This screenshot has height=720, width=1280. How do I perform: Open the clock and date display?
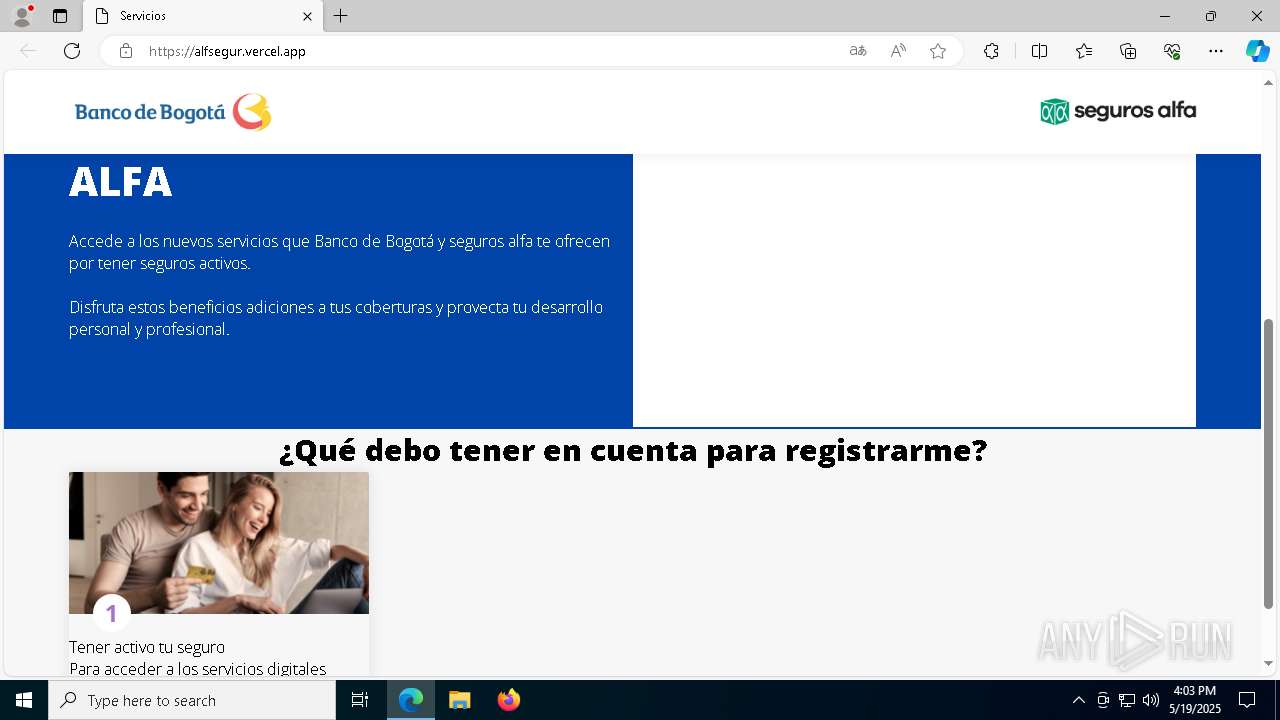tap(1195, 700)
